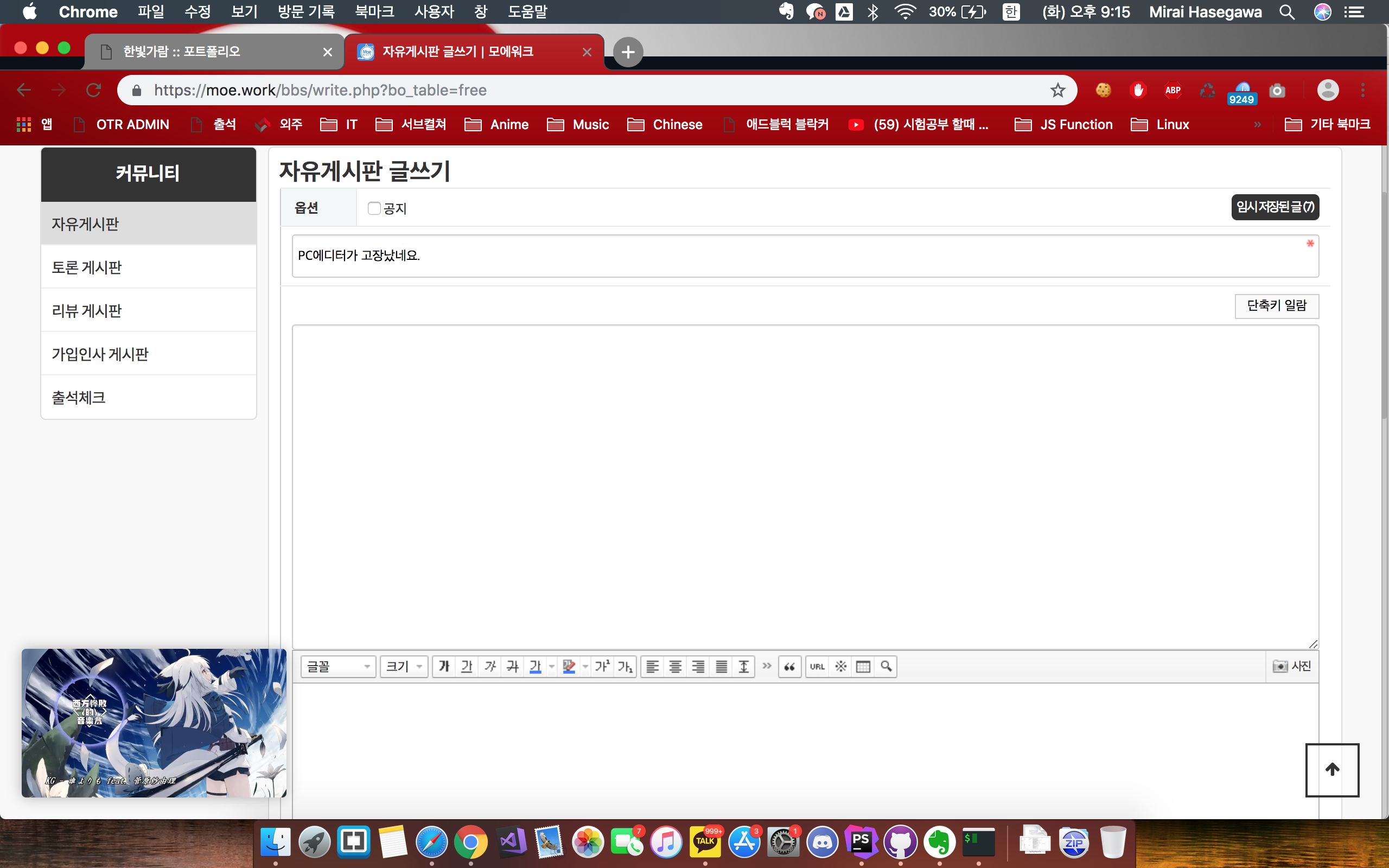Click the AdBlock Plus ABP extension icon
The image size is (1389, 868).
(1173, 90)
